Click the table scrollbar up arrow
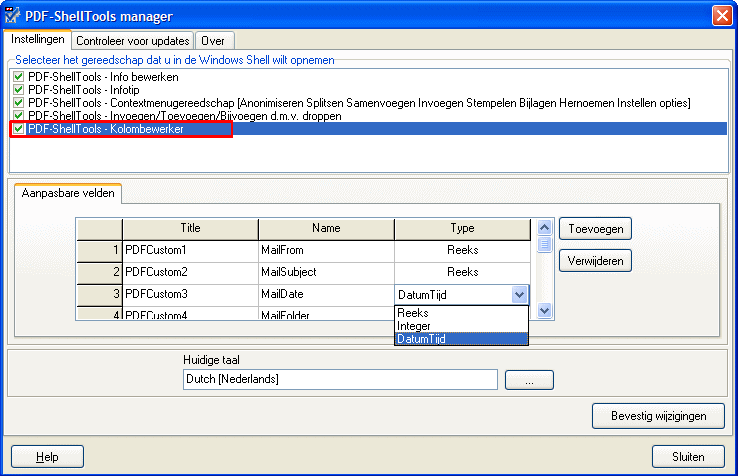The height and width of the screenshot is (476, 738). click(545, 228)
